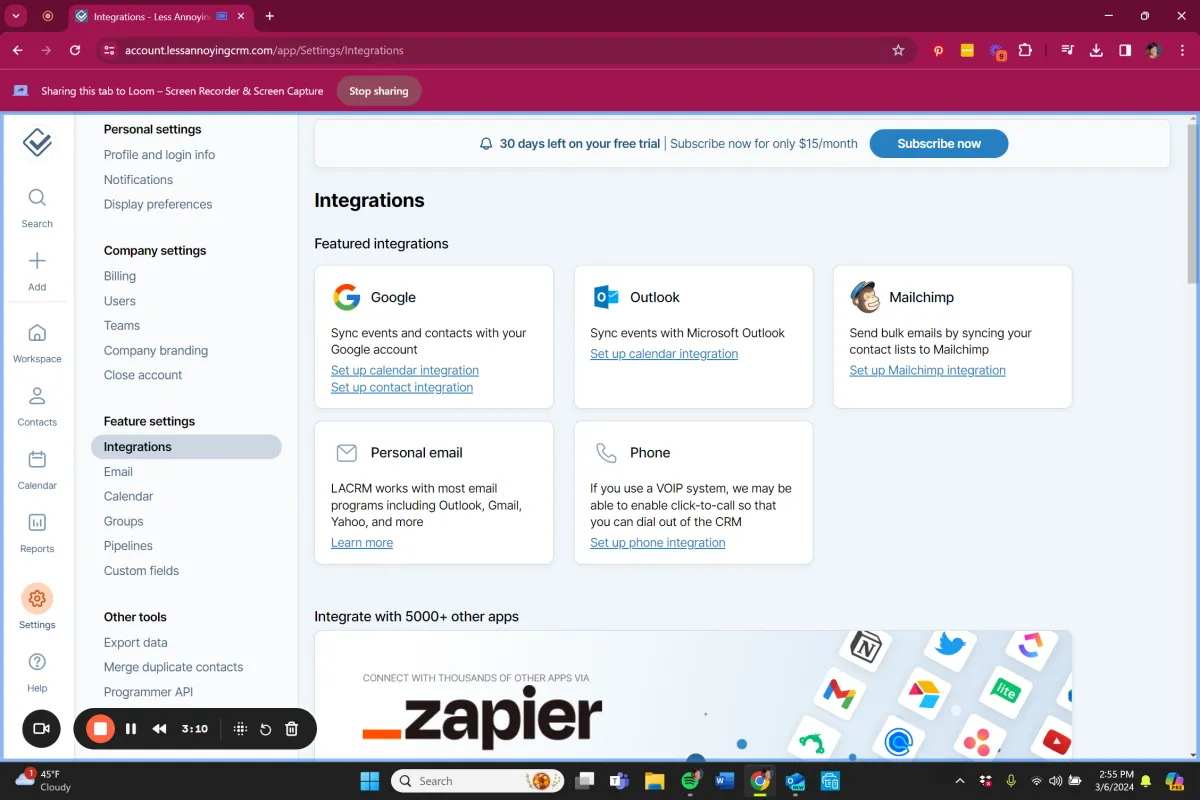This screenshot has height=800, width=1200.
Task: Open Microsoft Teams from the taskbar
Action: (x=620, y=781)
